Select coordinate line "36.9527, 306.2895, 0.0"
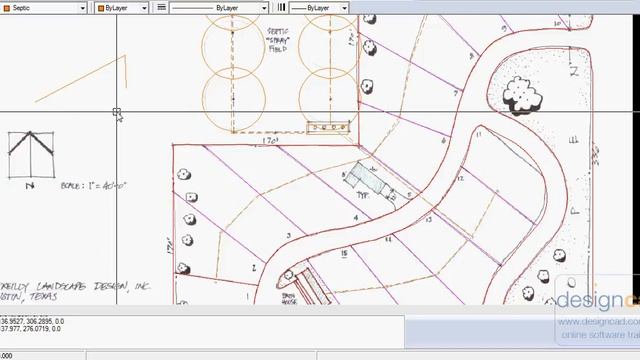The image size is (640, 360). tap(32, 321)
